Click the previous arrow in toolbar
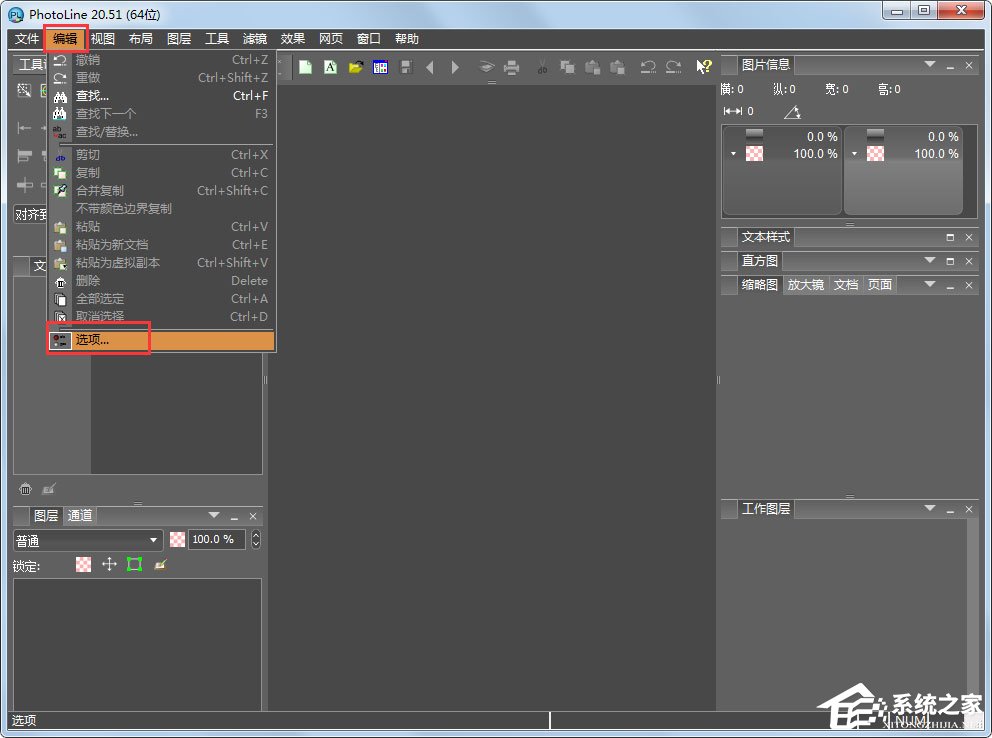The height and width of the screenshot is (738, 992). pyautogui.click(x=430, y=67)
